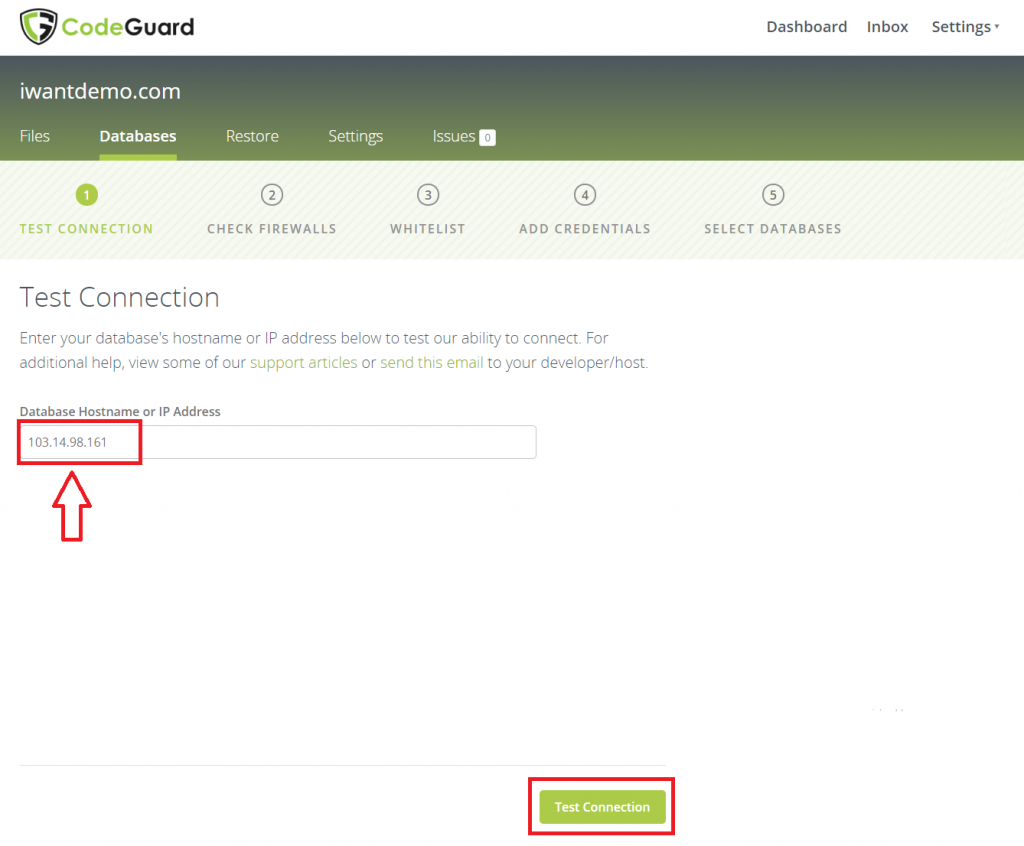The width and height of the screenshot is (1024, 846).
Task: Select step 4 circle for Add Credentials
Action: click(x=584, y=195)
